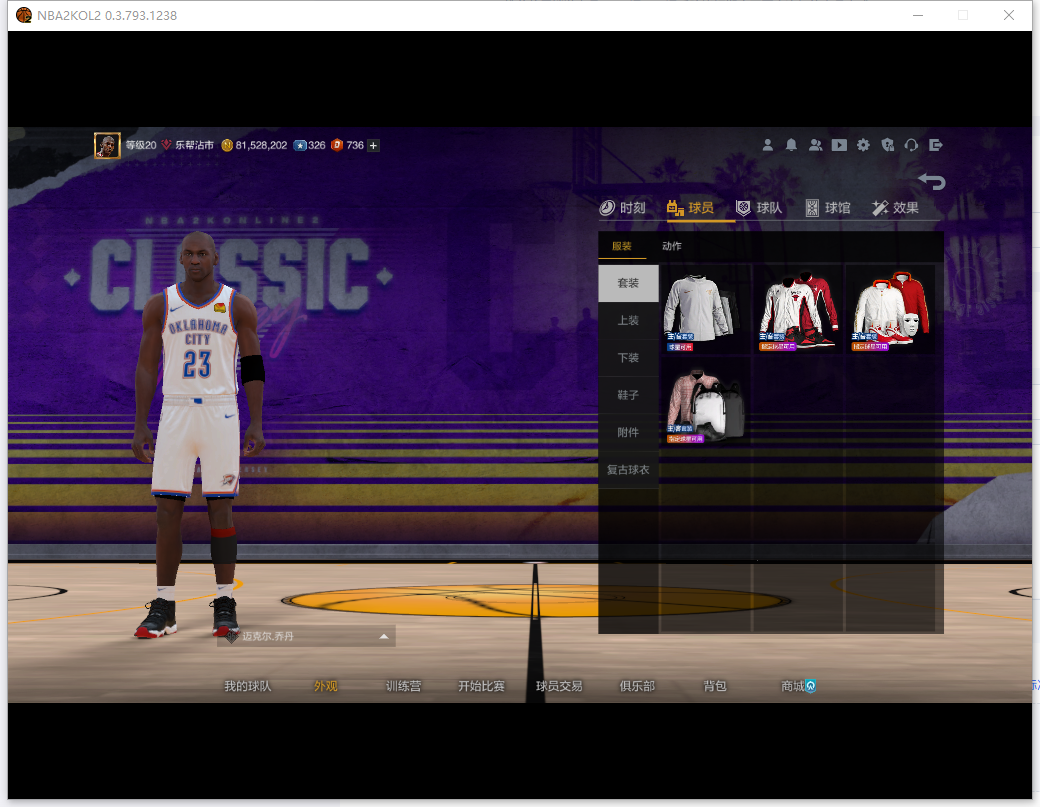Screen dimensions: 1040x807
Task: Switch to the 球员 tab
Action: [690, 208]
